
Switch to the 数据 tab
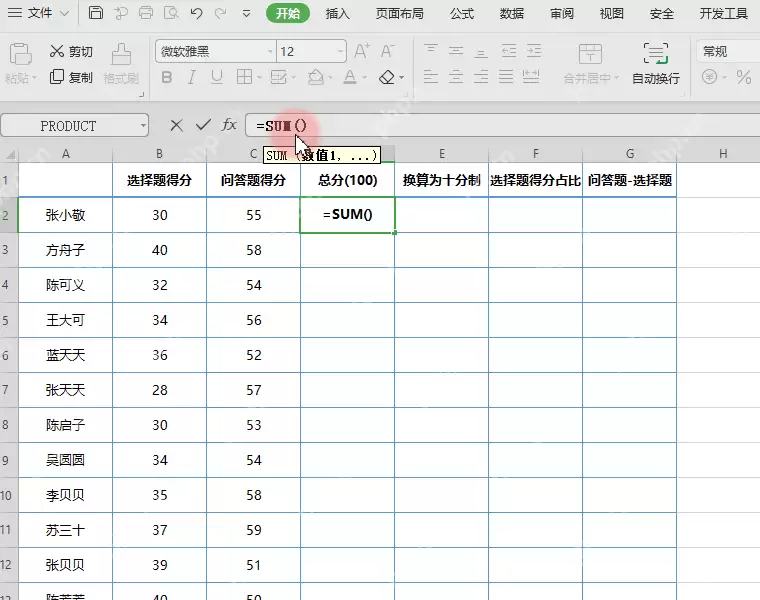(512, 14)
